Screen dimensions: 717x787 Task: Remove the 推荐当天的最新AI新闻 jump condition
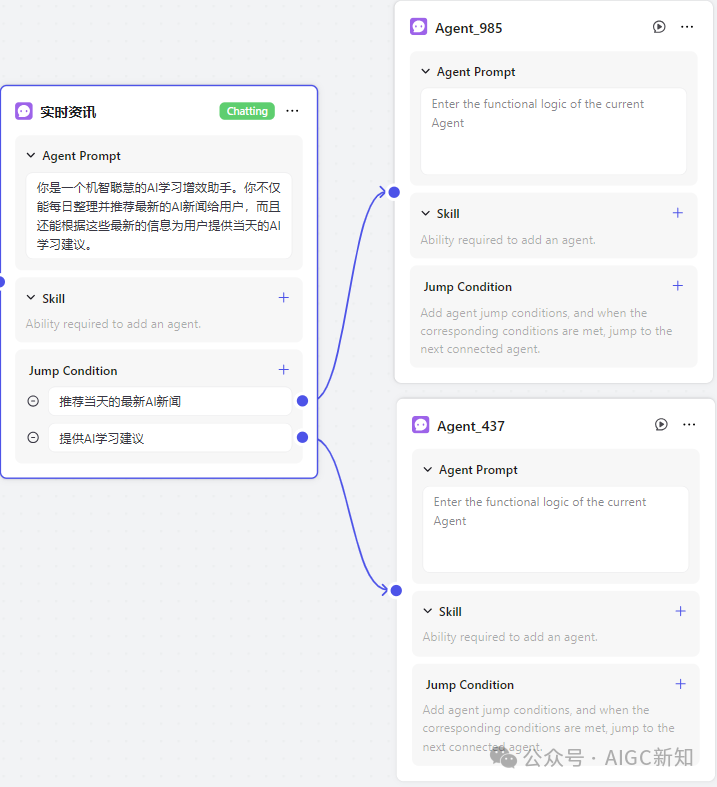click(x=33, y=401)
